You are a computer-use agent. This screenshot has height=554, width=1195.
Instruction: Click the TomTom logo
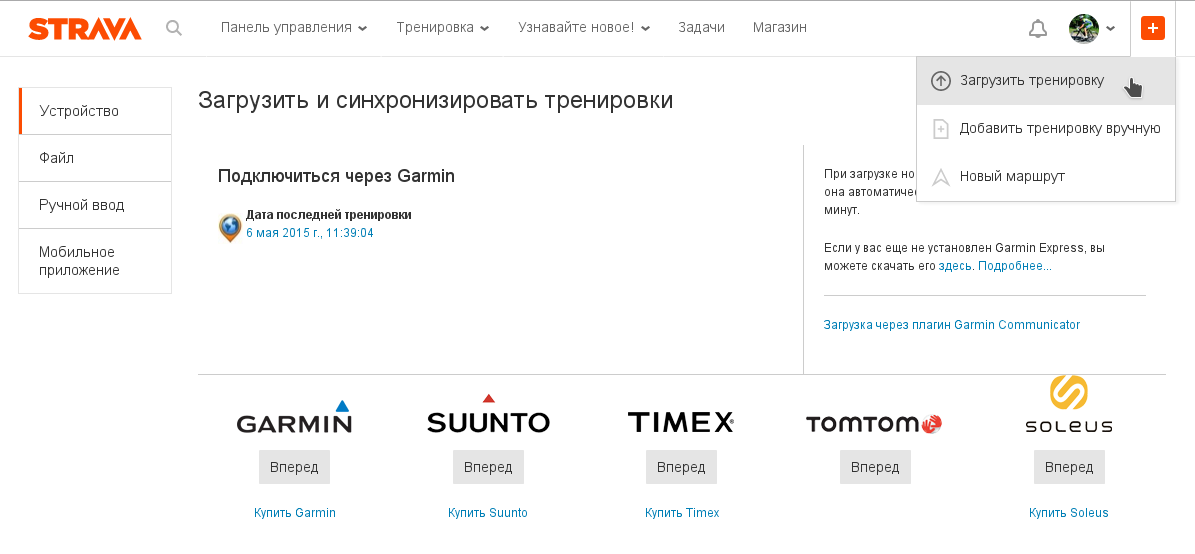873,423
